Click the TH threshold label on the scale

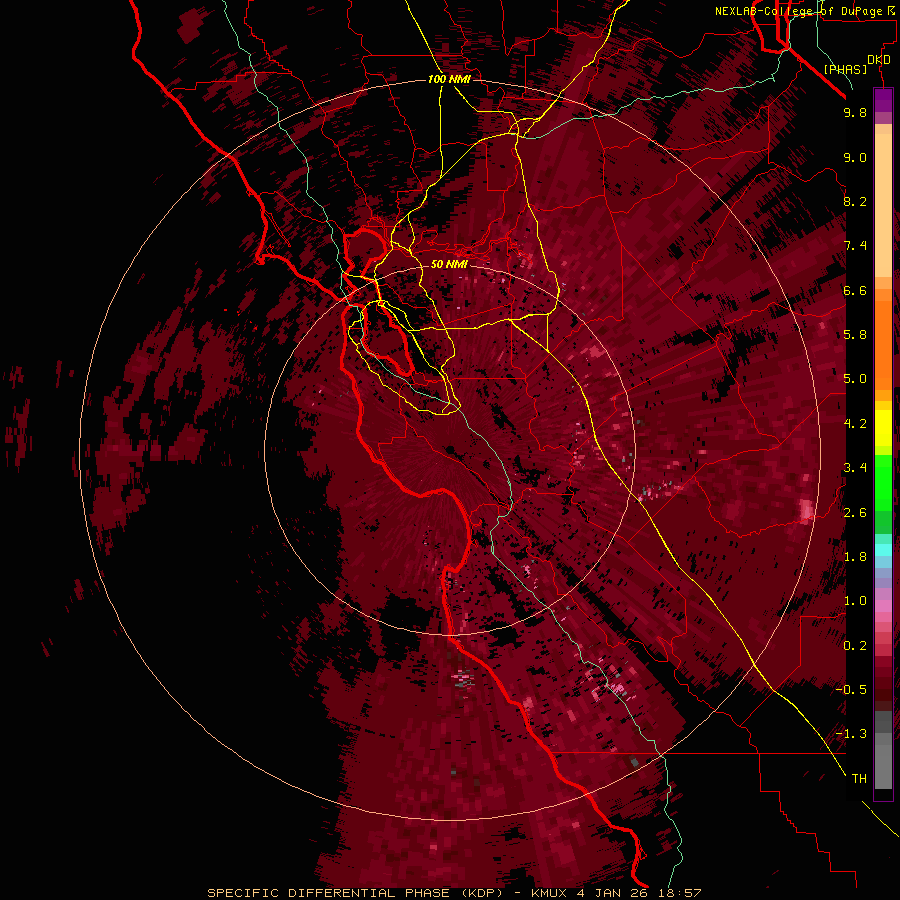(859, 779)
